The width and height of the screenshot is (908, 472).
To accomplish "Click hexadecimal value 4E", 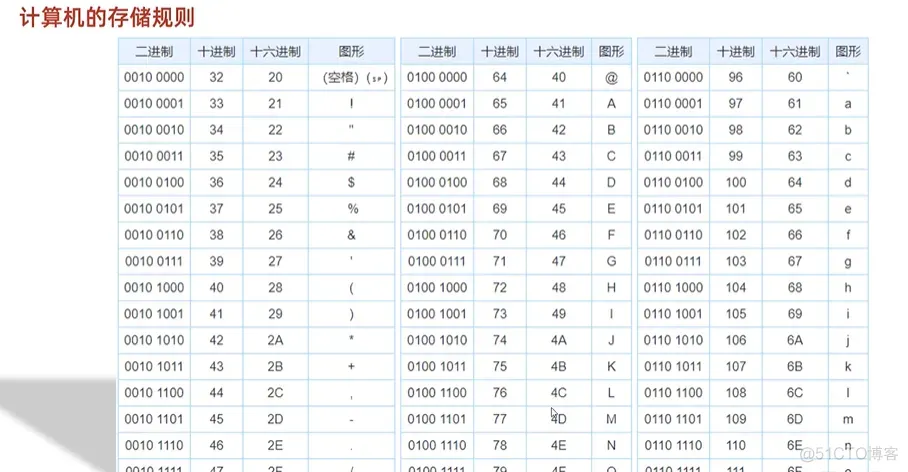I will [x=559, y=446].
